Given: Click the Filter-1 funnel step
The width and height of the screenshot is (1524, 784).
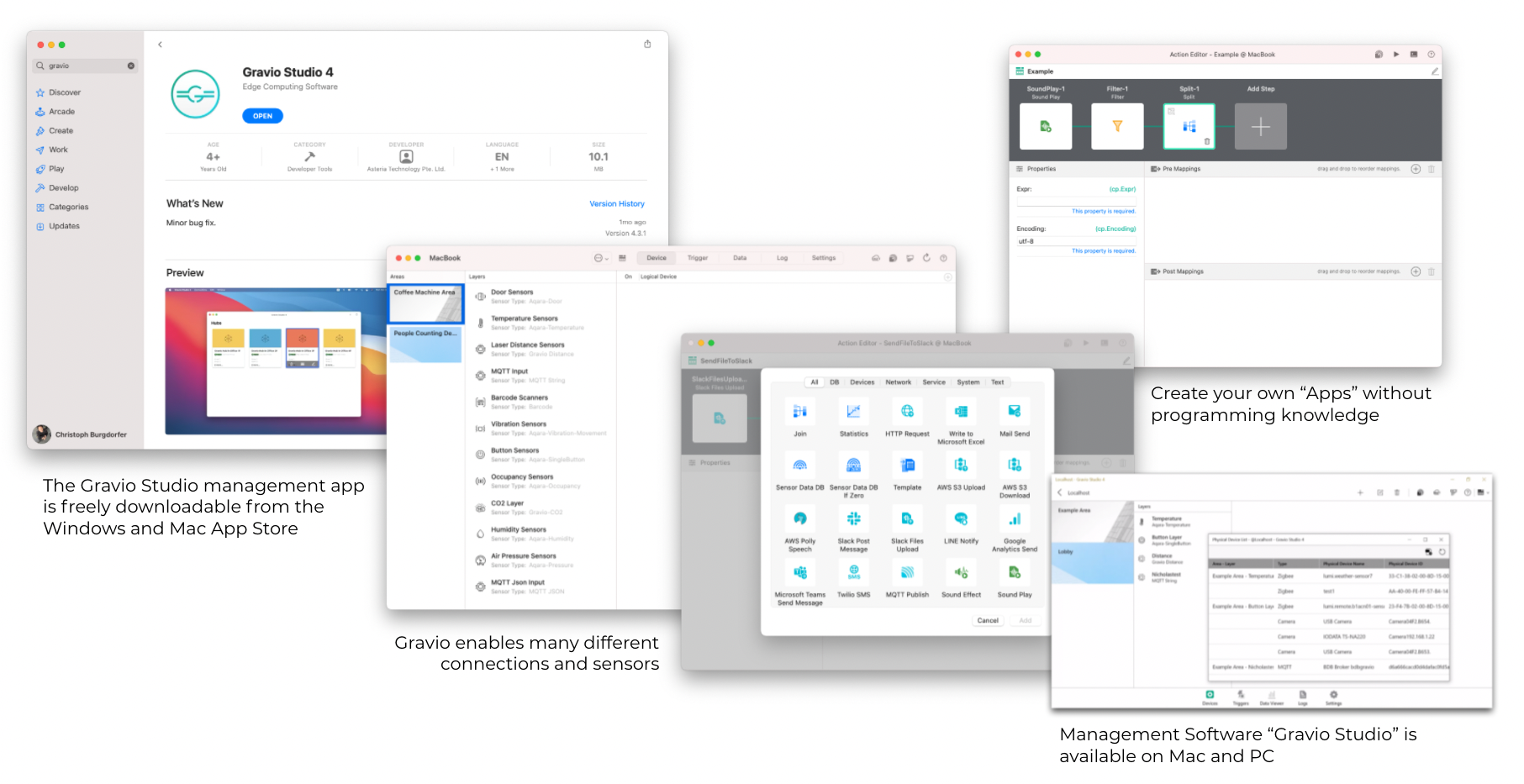Looking at the screenshot, I should point(1117,126).
